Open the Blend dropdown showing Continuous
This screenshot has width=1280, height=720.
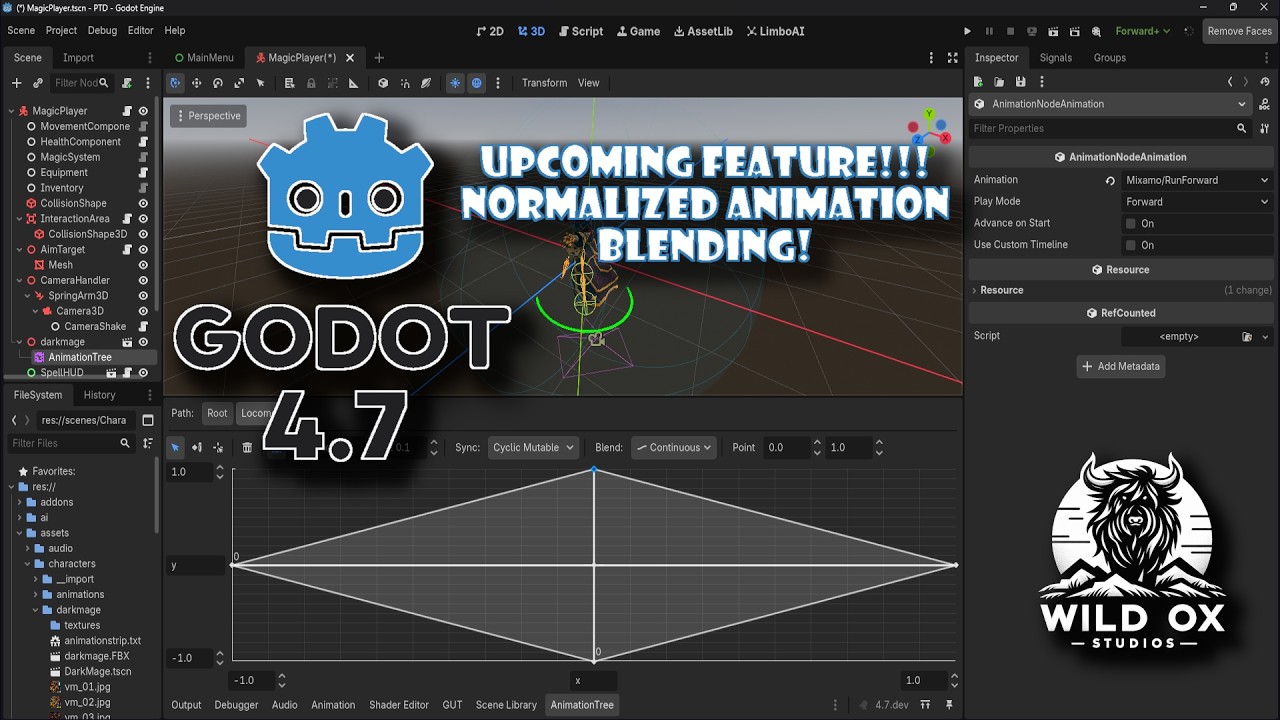pyautogui.click(x=673, y=448)
